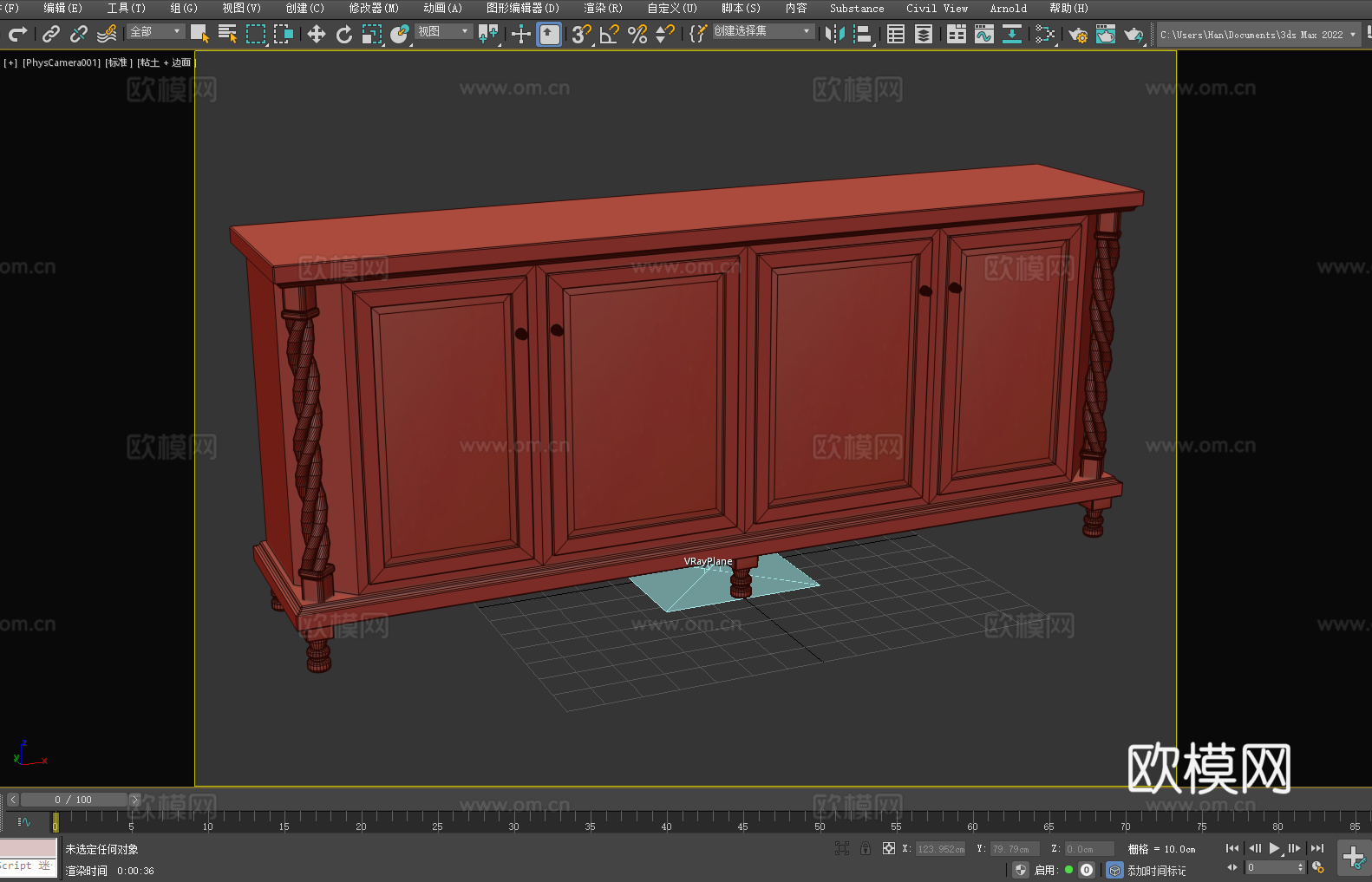1372x882 pixels.
Task: Choose the Rectangular Selection Region tool
Action: [x=255, y=34]
